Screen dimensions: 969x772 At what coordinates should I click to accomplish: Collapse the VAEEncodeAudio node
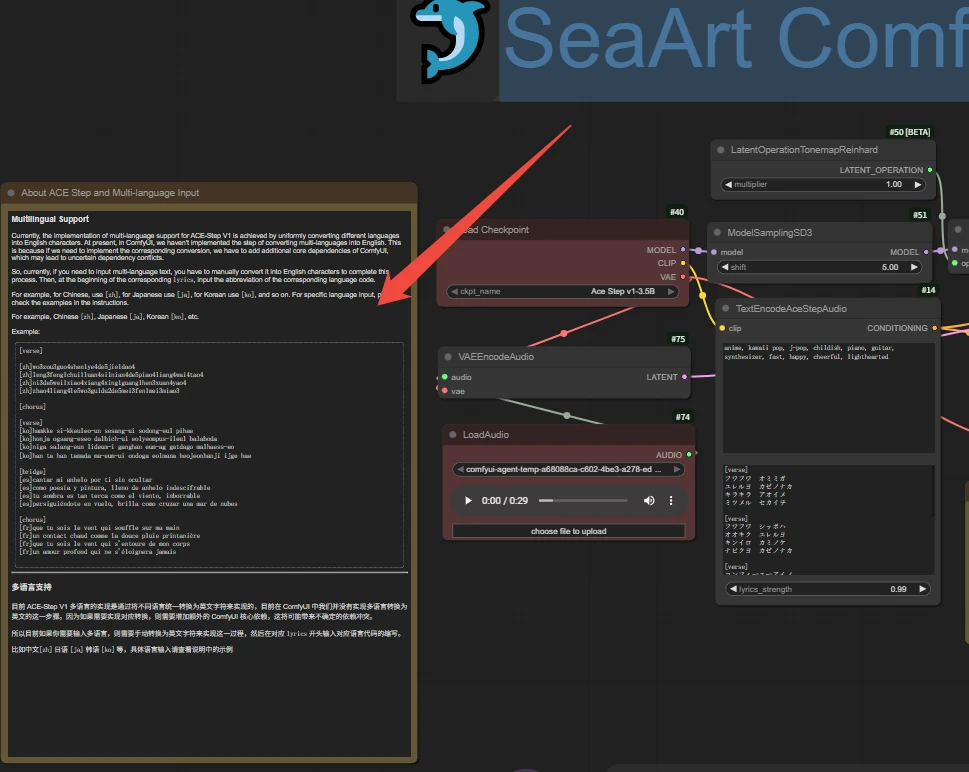tap(448, 357)
